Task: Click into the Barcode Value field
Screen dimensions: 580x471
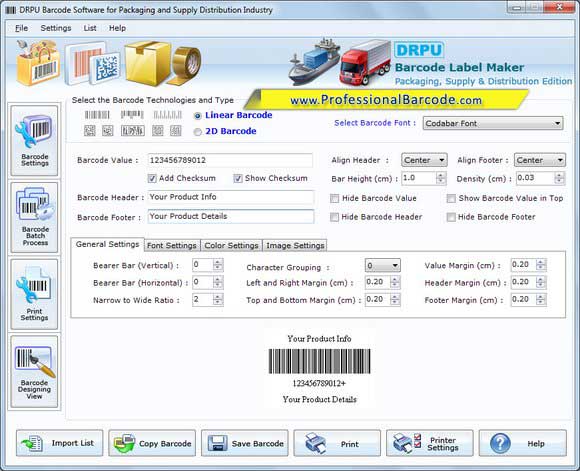Action: click(x=230, y=160)
